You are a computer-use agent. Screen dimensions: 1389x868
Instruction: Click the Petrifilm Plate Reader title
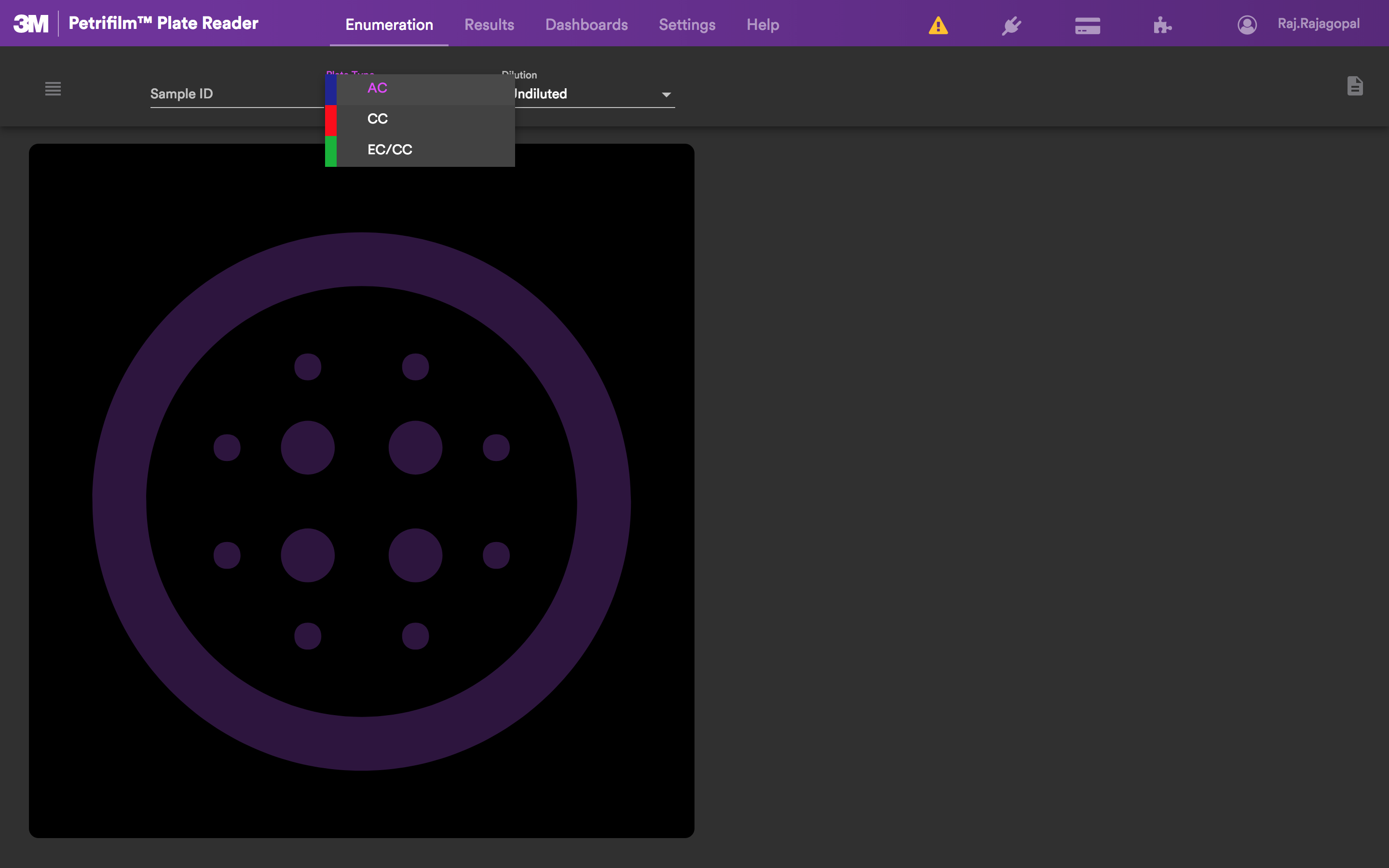[163, 23]
